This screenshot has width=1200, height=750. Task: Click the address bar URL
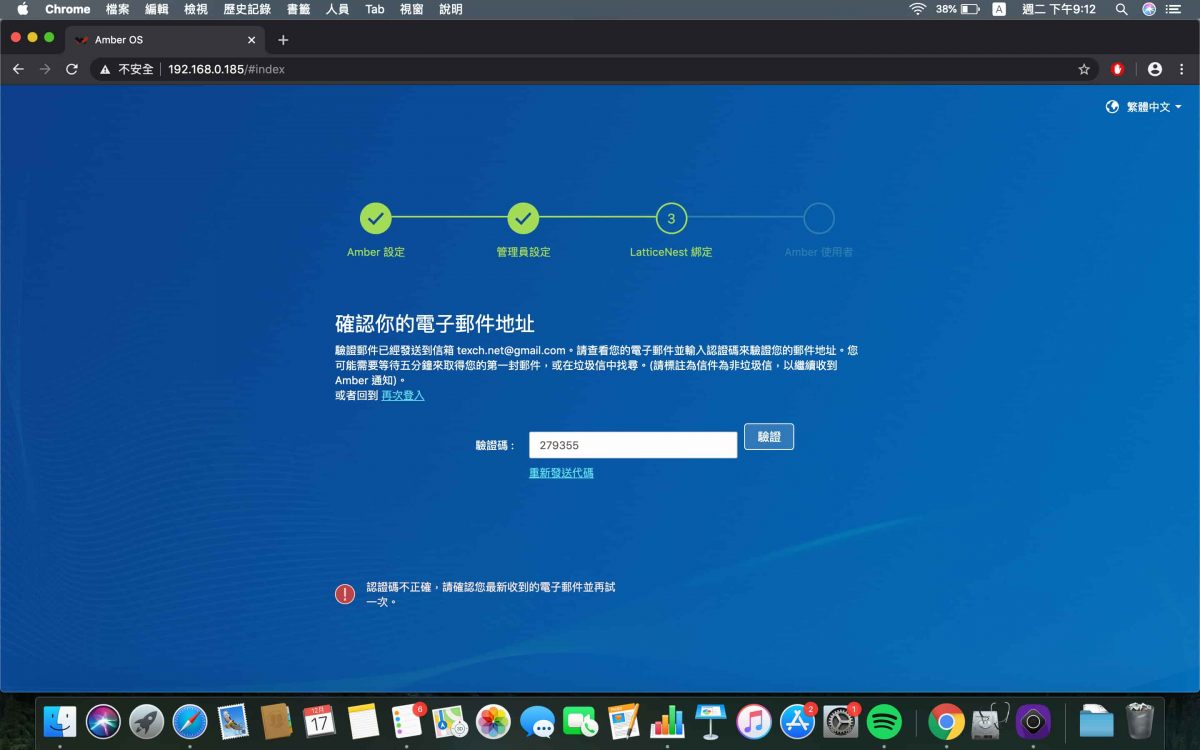click(226, 70)
